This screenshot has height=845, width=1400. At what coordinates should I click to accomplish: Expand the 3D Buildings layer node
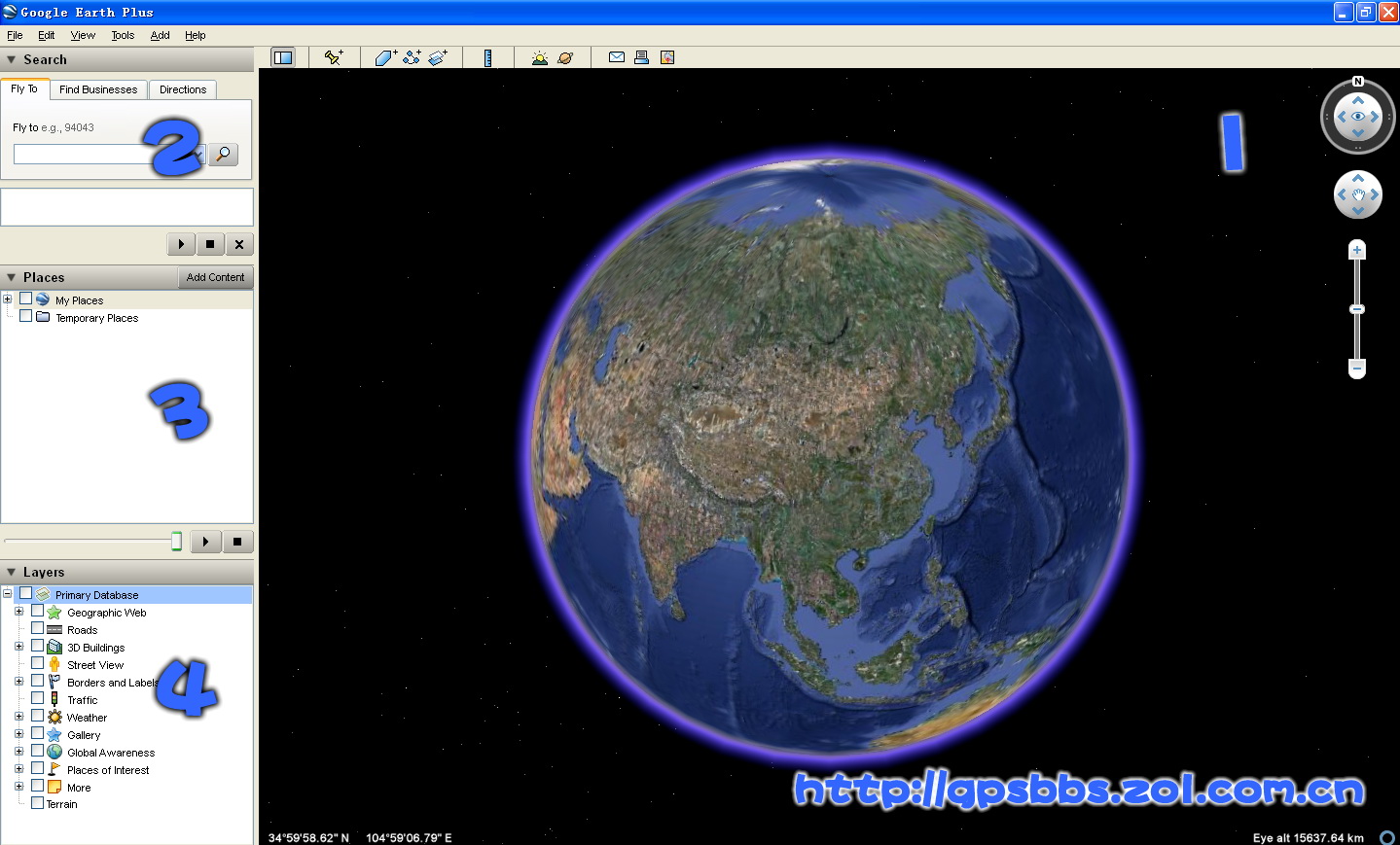pyautogui.click(x=18, y=647)
